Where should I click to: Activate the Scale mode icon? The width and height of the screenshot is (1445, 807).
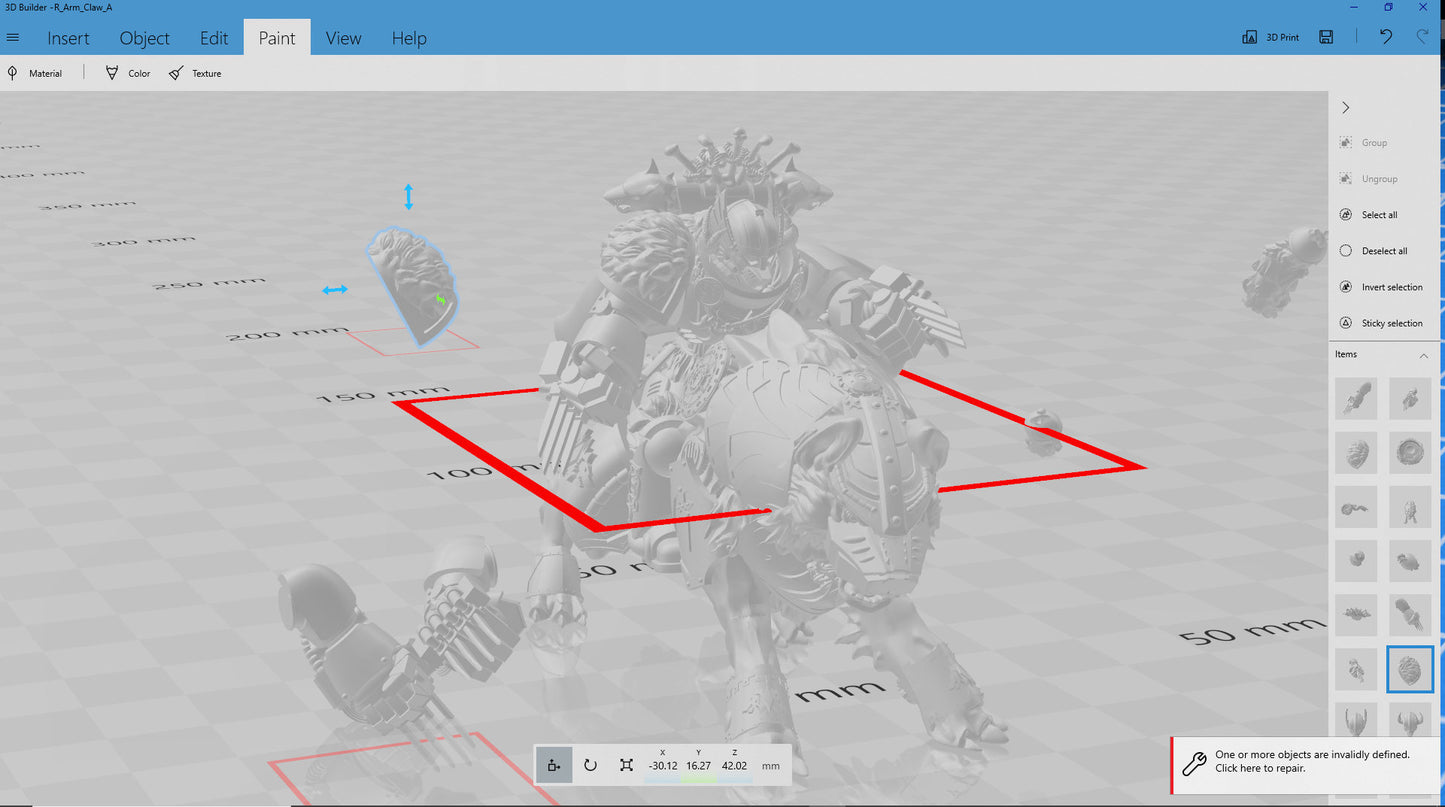pos(626,765)
